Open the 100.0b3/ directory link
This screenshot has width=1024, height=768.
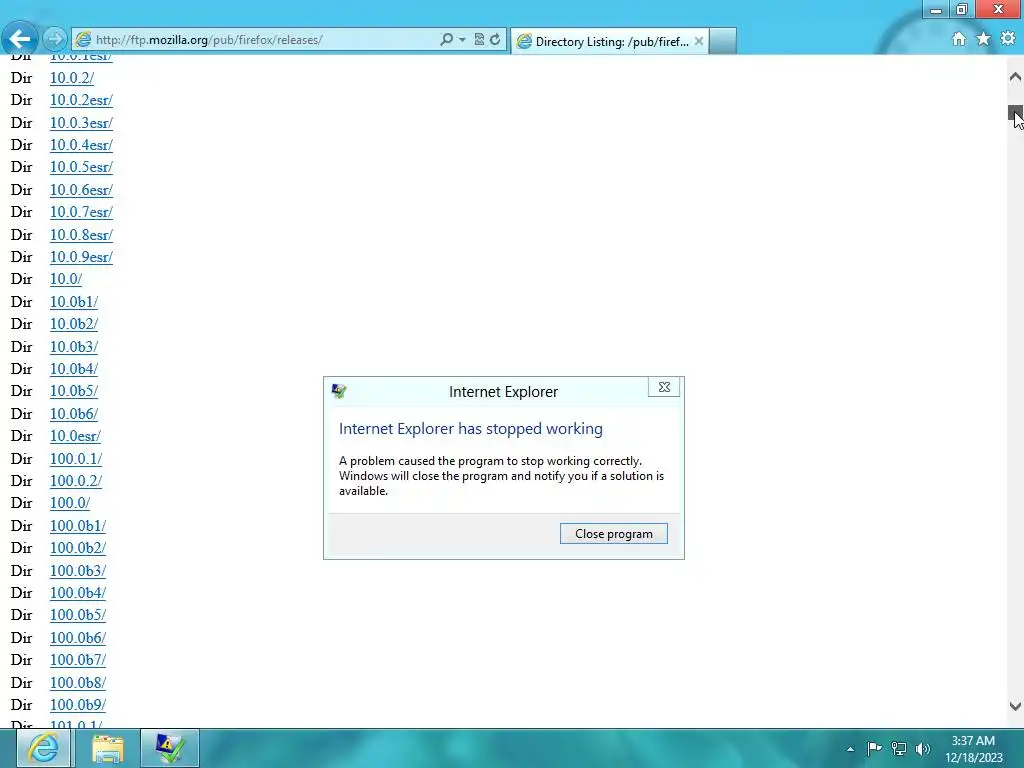(78, 571)
